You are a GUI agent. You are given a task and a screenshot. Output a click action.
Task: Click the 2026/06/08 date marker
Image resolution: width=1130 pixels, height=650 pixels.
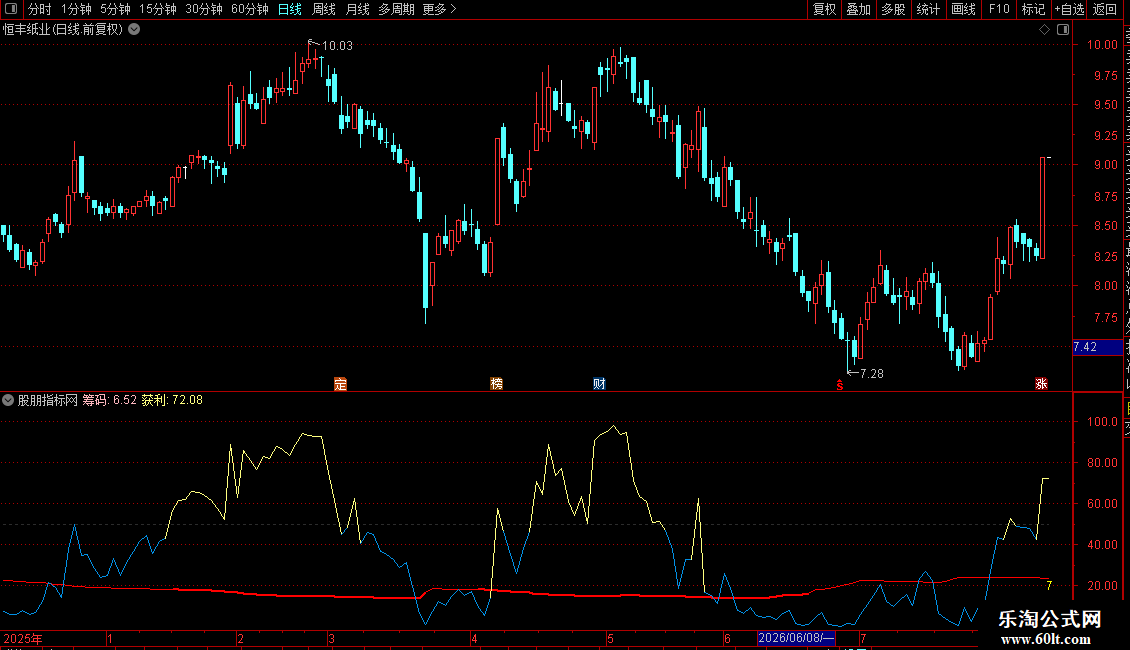coord(796,638)
